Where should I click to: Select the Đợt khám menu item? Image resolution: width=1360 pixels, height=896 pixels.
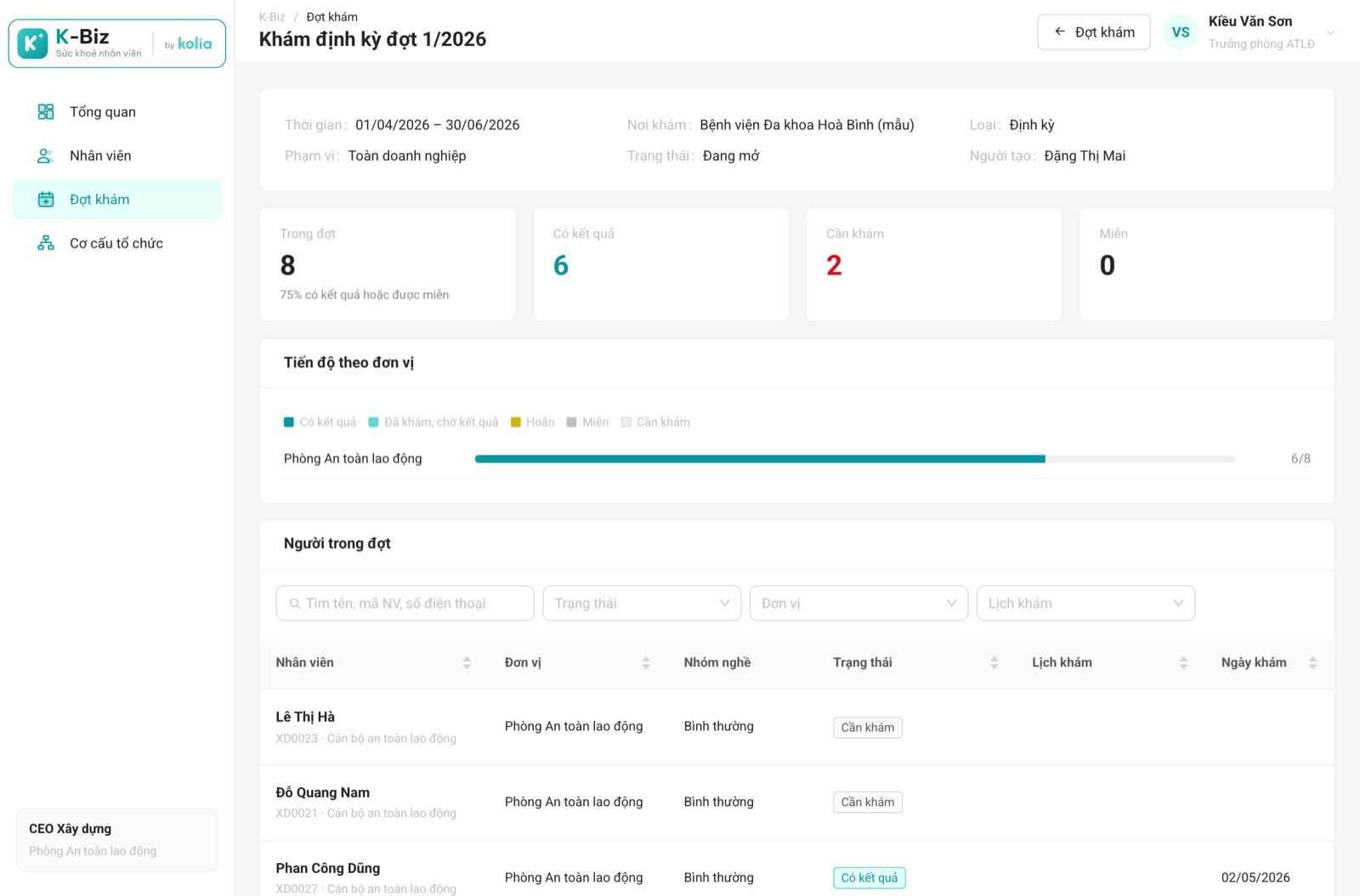[x=117, y=199]
